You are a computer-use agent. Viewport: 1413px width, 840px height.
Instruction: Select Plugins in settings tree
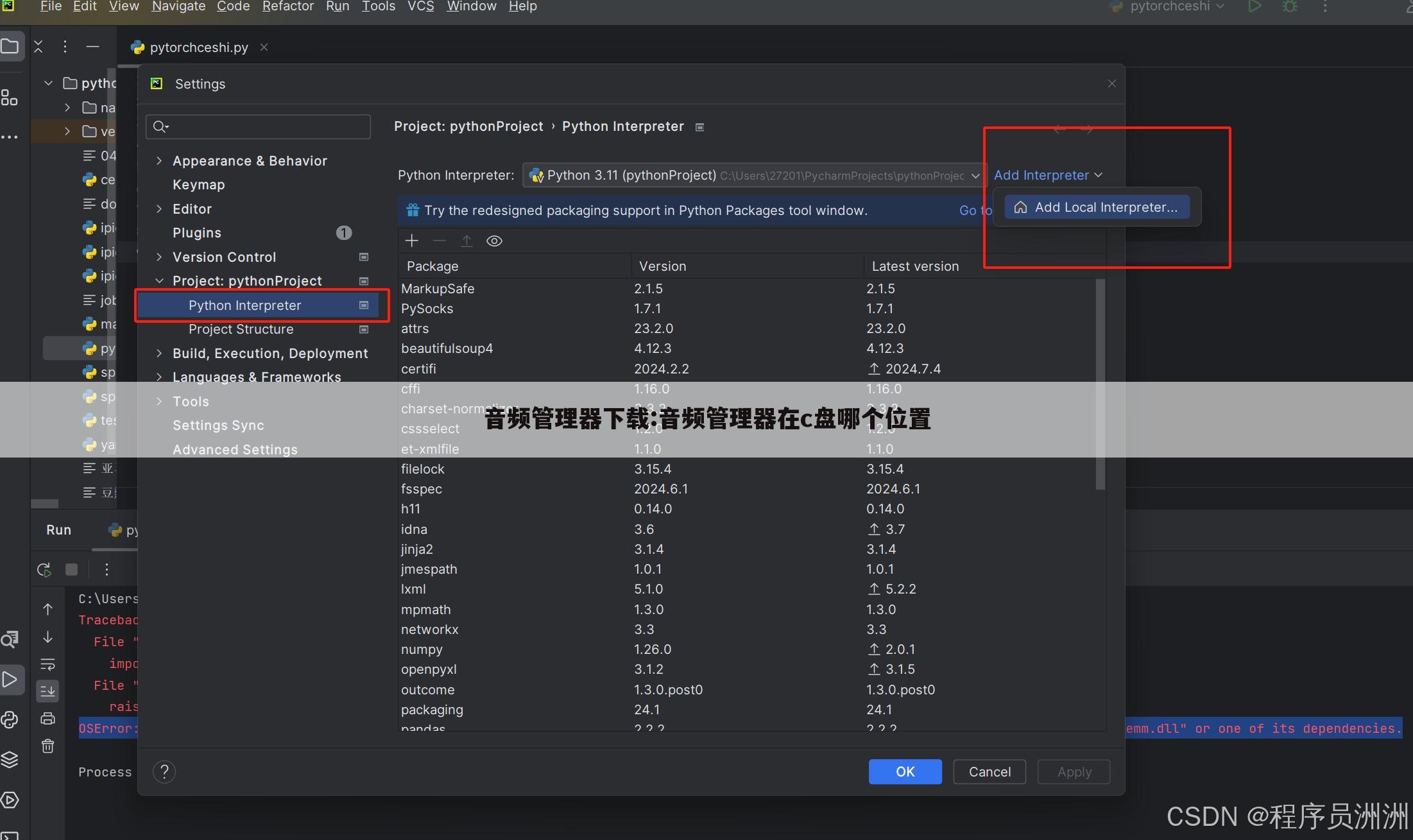(x=196, y=233)
